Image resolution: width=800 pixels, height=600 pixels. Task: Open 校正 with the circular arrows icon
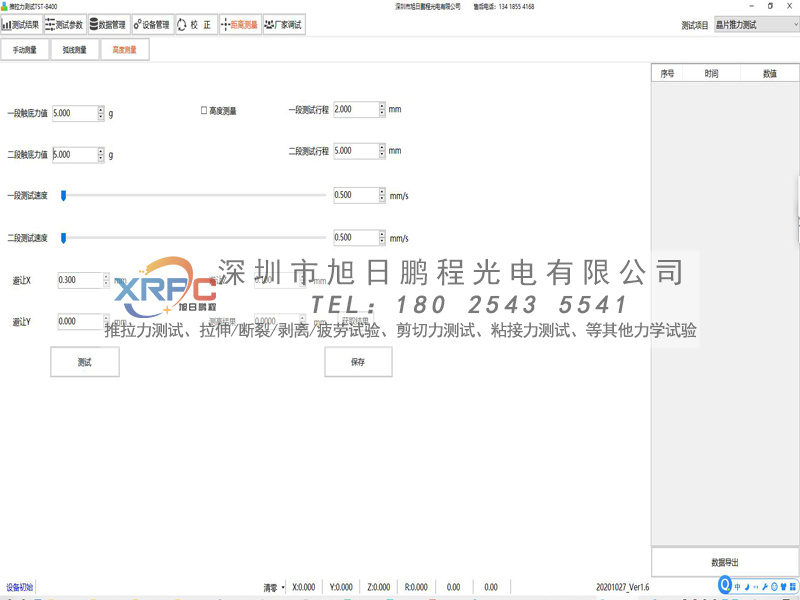(196, 24)
